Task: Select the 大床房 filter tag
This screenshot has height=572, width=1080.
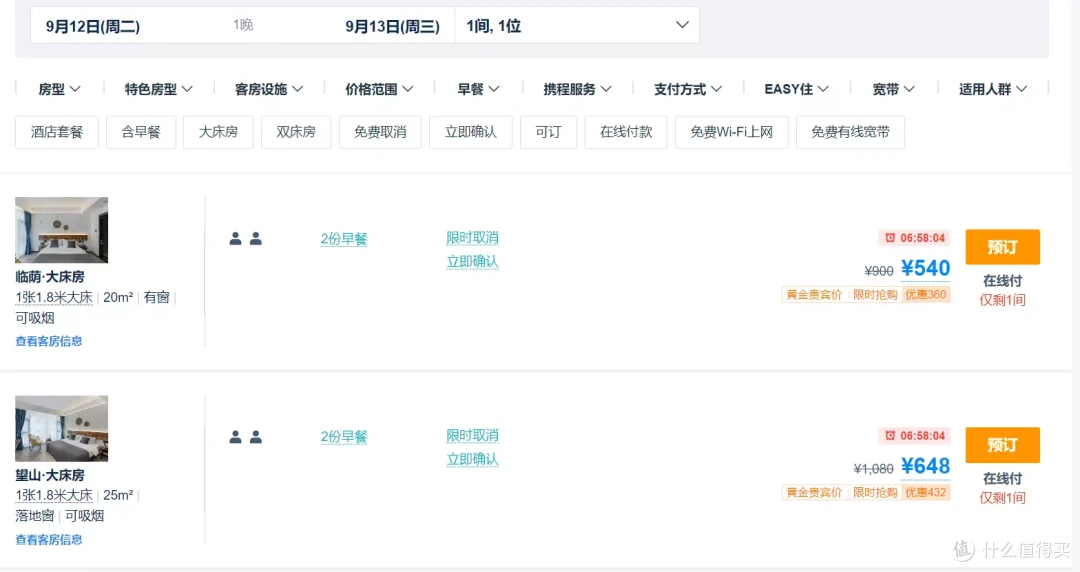Action: pyautogui.click(x=218, y=132)
